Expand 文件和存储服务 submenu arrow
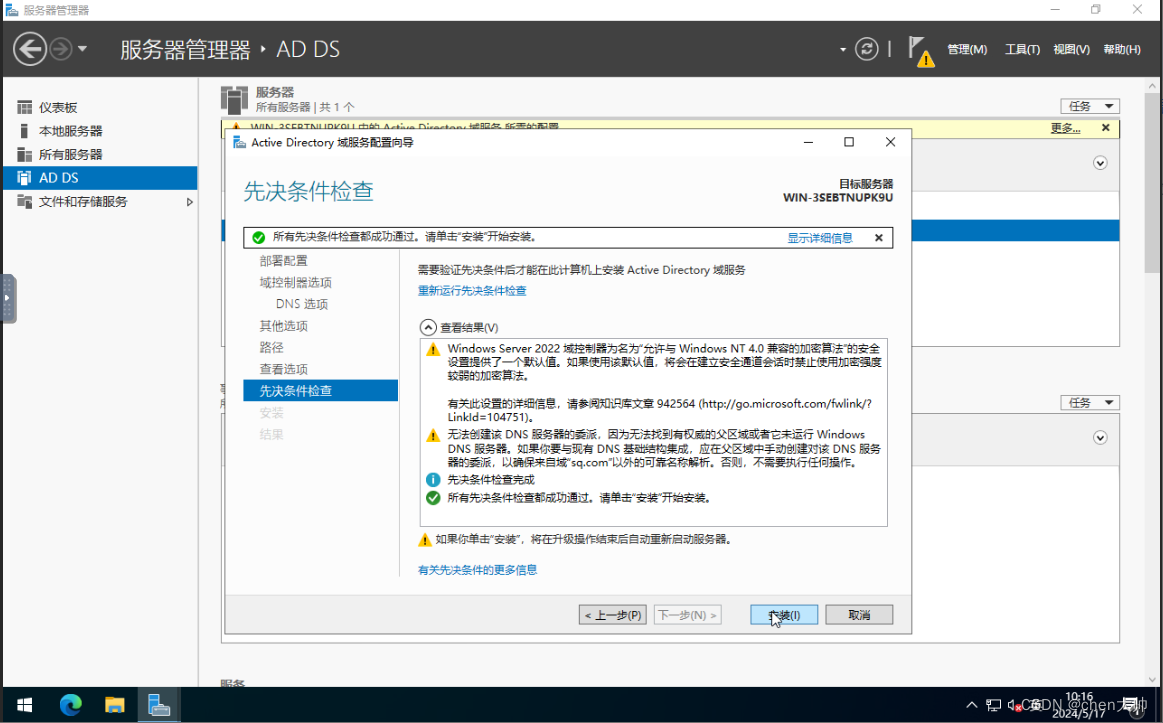Viewport: 1163px width, 723px height. pos(189,202)
